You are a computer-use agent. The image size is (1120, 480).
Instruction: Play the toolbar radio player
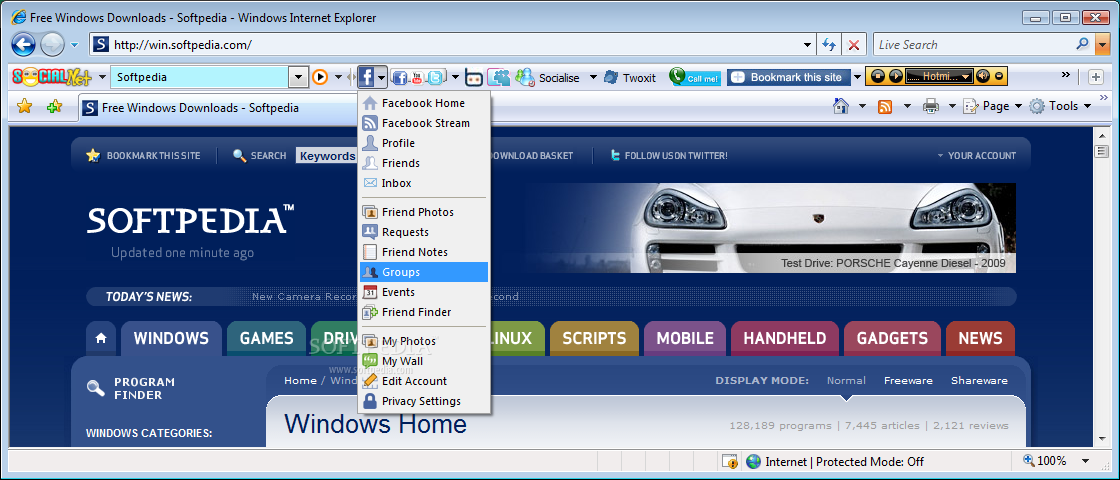tap(894, 76)
